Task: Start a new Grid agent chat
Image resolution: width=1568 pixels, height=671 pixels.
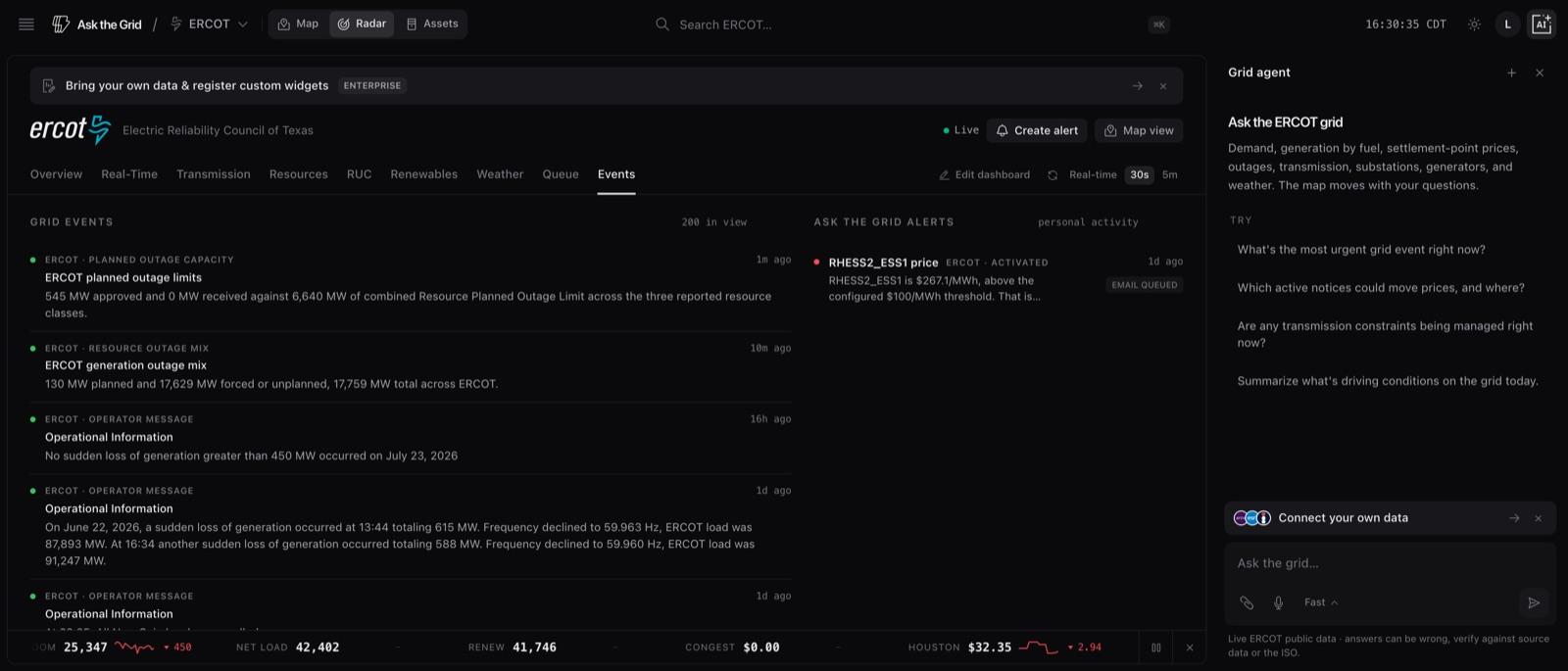Action: (1511, 72)
